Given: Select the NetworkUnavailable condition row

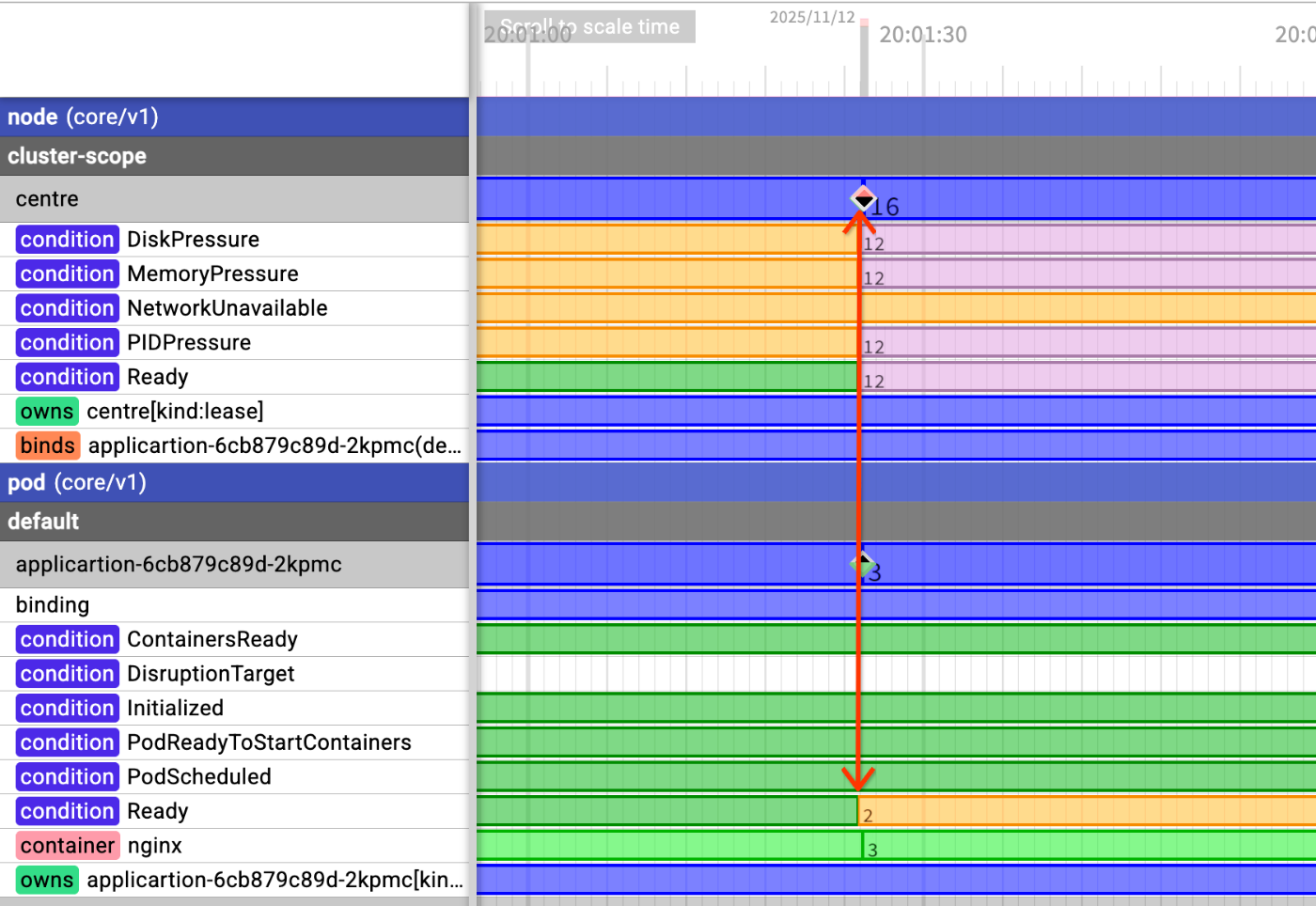Looking at the screenshot, I should 234,308.
